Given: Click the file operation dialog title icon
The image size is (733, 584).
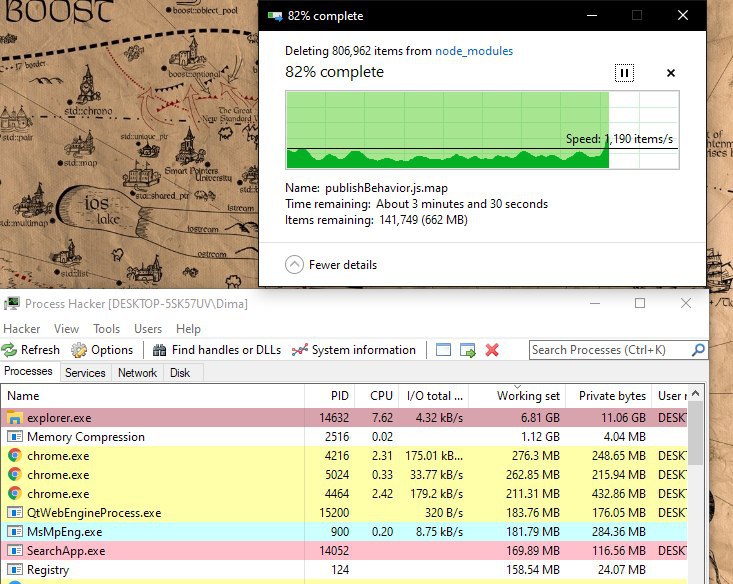Looking at the screenshot, I should [x=275, y=16].
